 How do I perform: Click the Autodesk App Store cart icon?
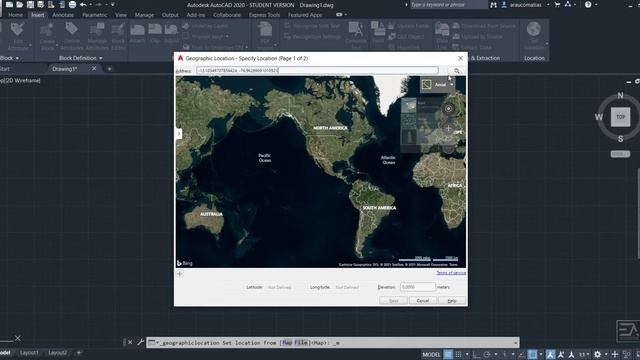[x=557, y=5]
